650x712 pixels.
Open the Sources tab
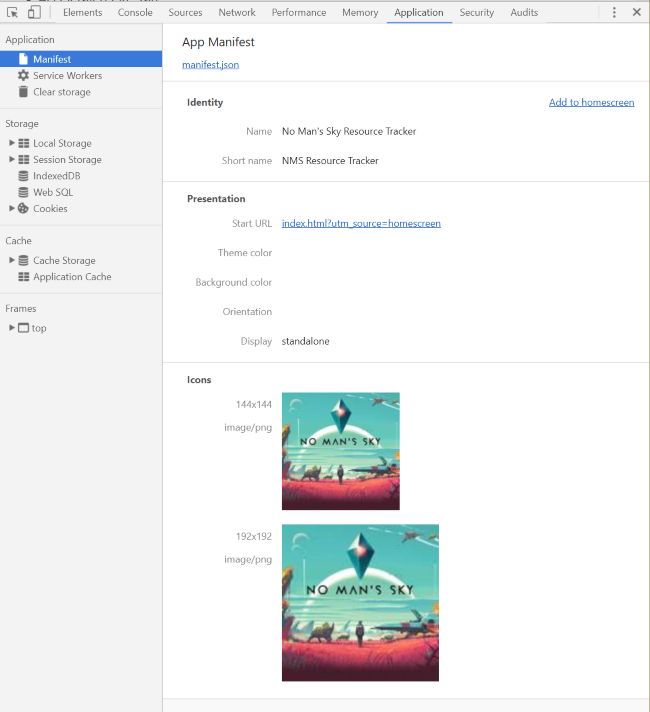pos(185,13)
